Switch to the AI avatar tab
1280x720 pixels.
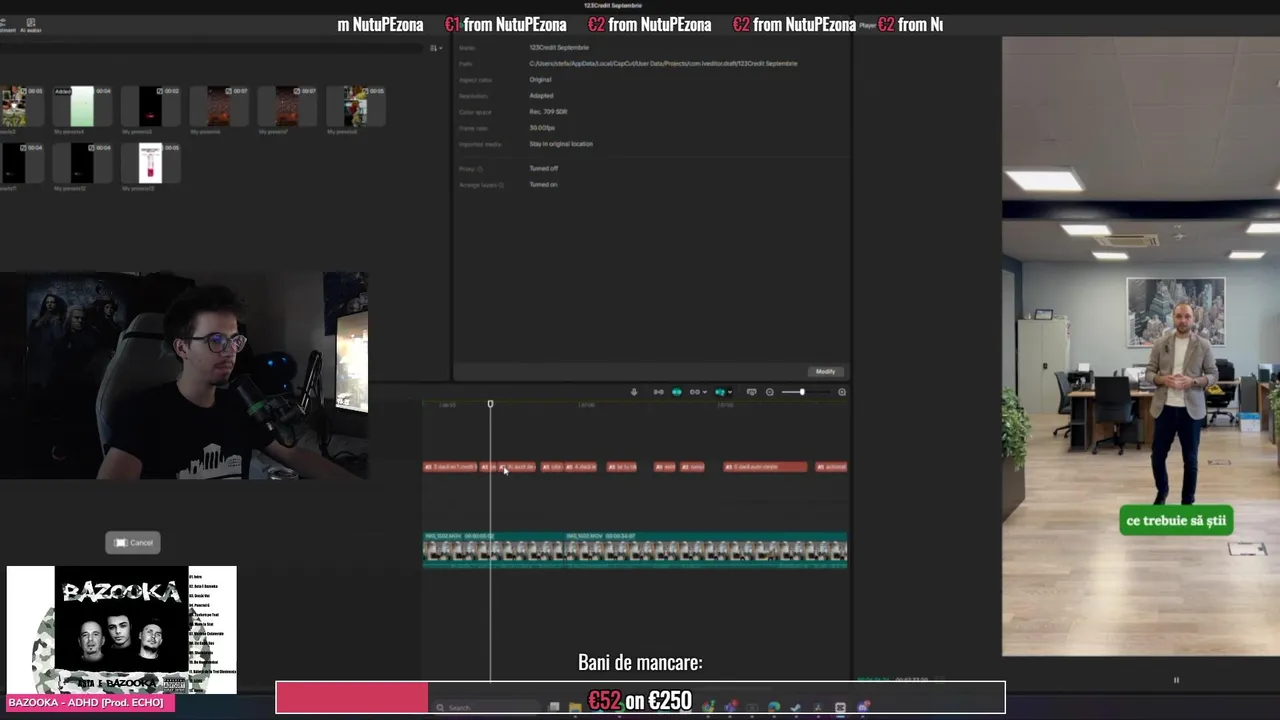(x=31, y=26)
